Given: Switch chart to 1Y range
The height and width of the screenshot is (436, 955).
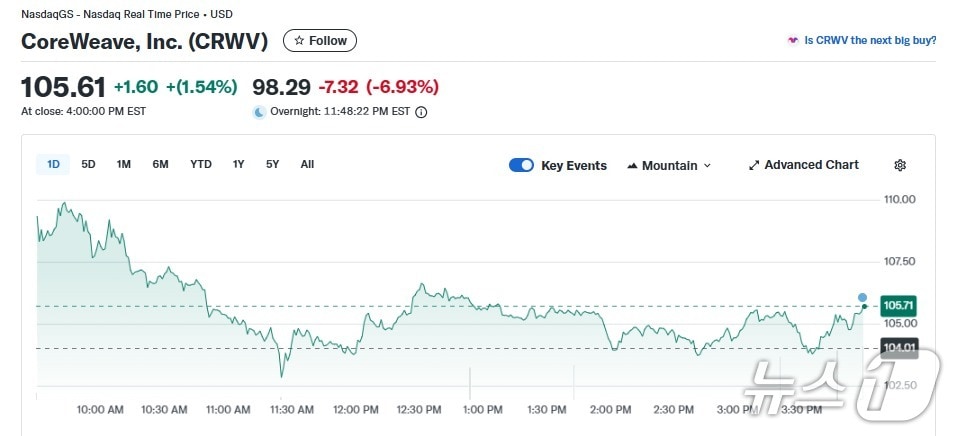Looking at the screenshot, I should pos(238,164).
